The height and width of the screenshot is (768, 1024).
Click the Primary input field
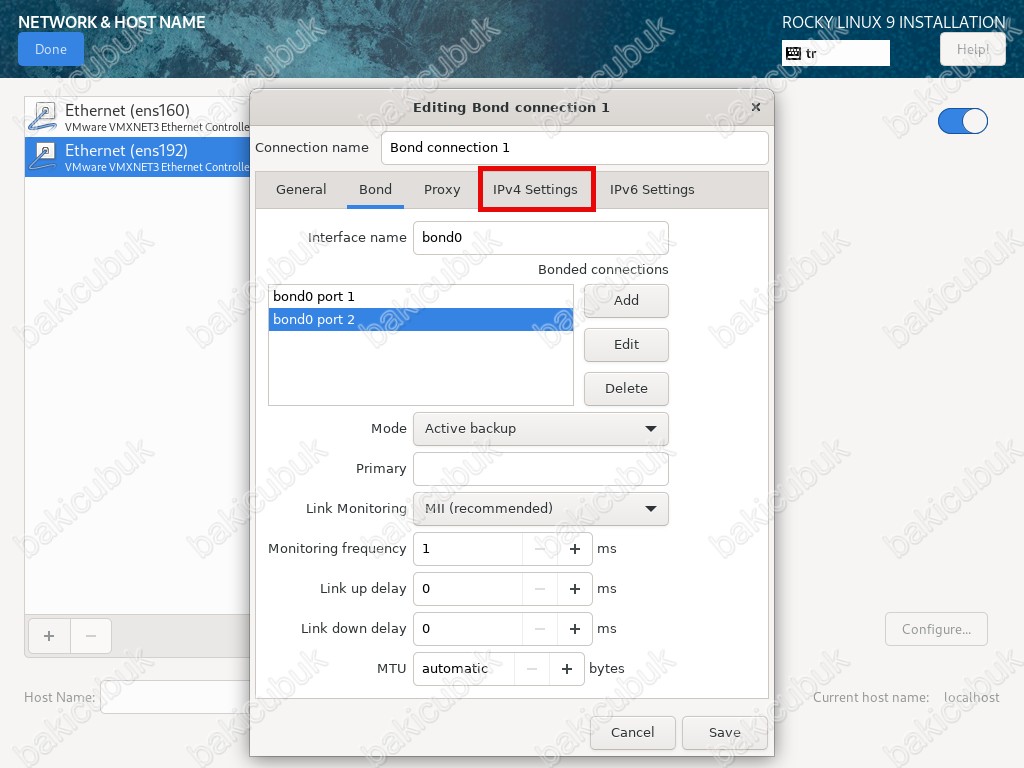click(x=540, y=469)
